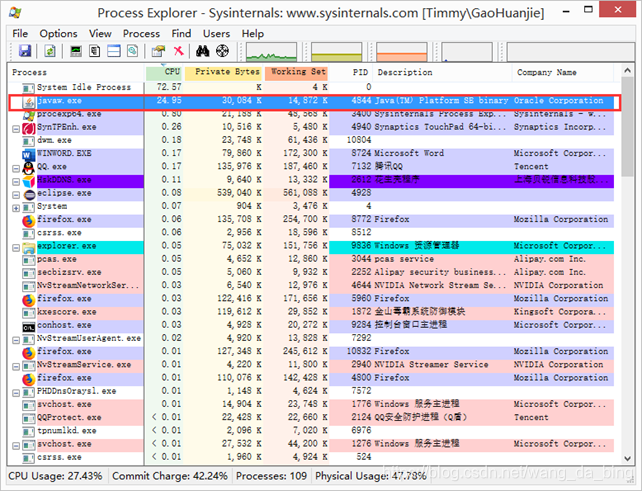642x491 pixels.
Task: Collapse the PHDDnsOraysl.exe tree node
Action: coord(16,393)
